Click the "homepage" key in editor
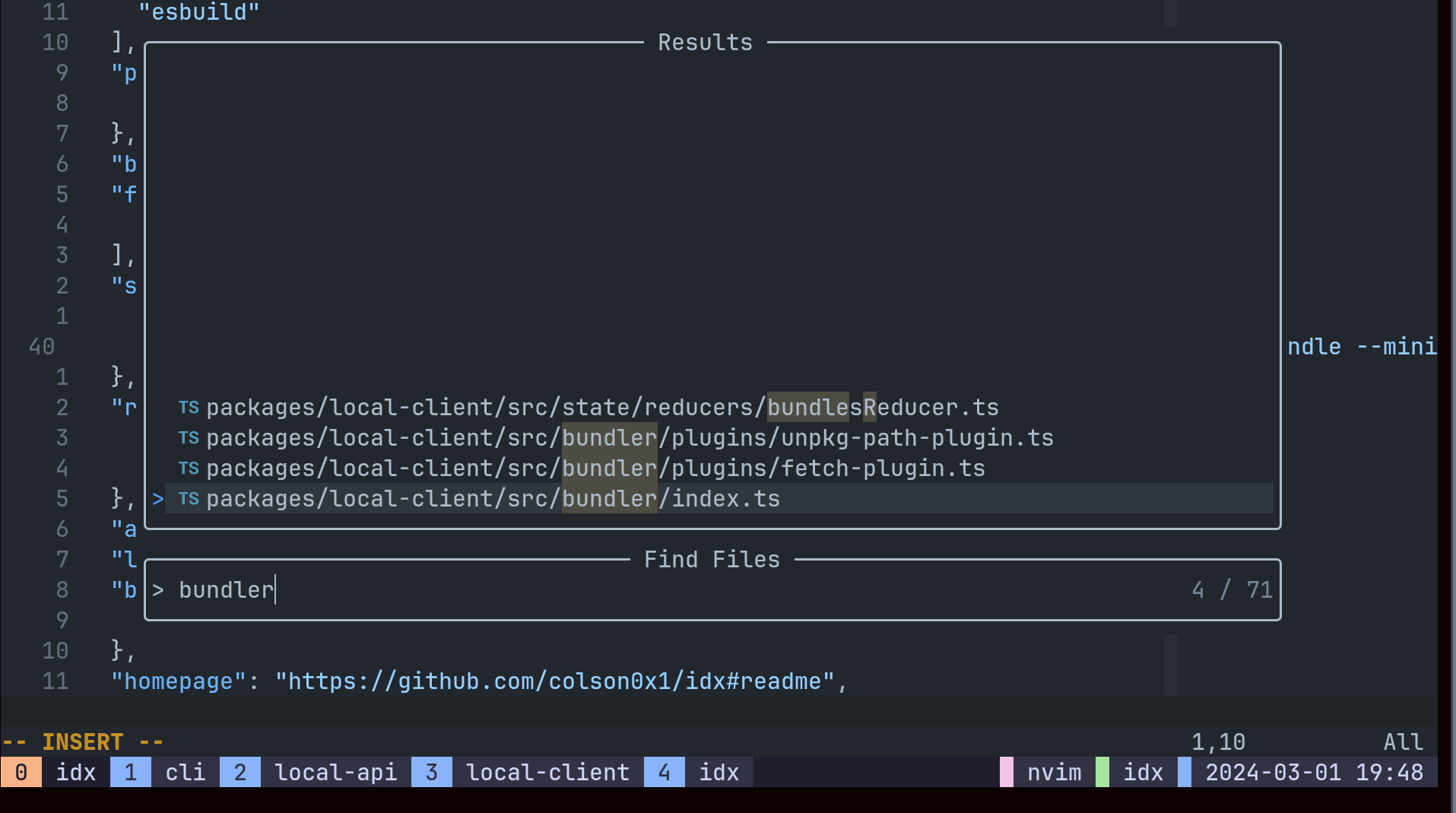Image resolution: width=1456 pixels, height=813 pixels. point(178,681)
